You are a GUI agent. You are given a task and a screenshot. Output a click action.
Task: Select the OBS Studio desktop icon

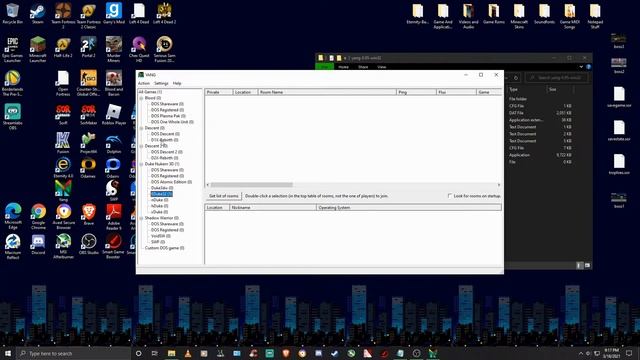(x=89, y=244)
